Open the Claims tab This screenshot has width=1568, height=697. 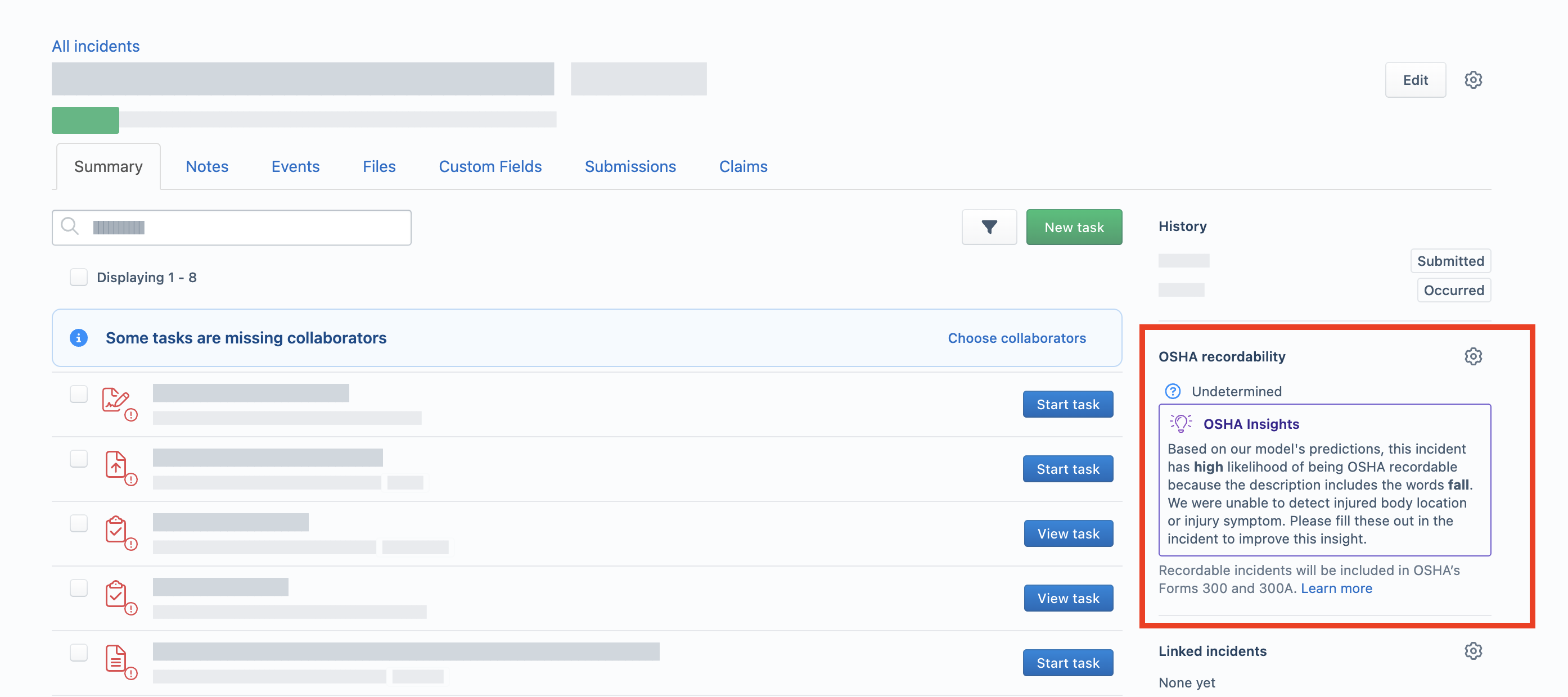click(743, 166)
